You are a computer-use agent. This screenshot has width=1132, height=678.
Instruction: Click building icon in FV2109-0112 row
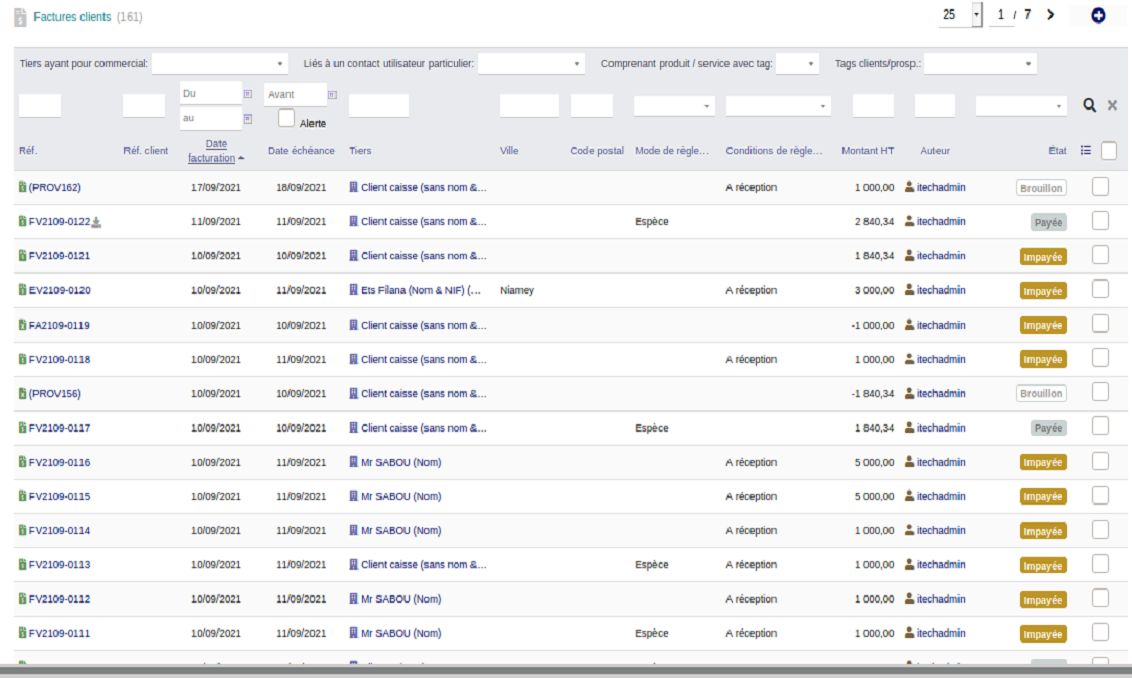pyautogui.click(x=354, y=599)
